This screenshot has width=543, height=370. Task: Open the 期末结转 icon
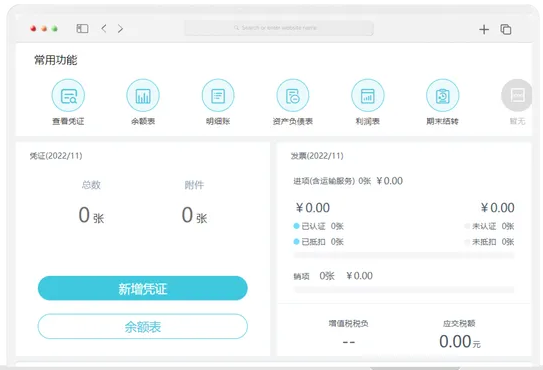click(443, 96)
